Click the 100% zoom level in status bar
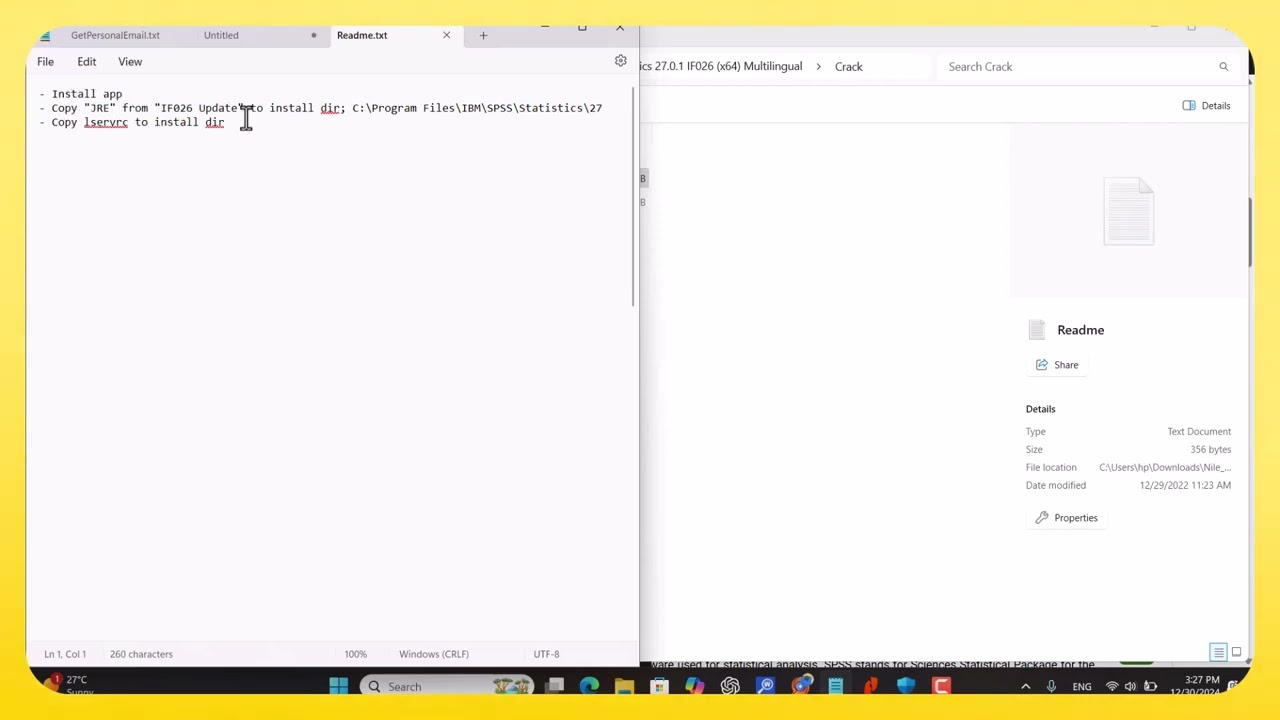 pyautogui.click(x=355, y=654)
